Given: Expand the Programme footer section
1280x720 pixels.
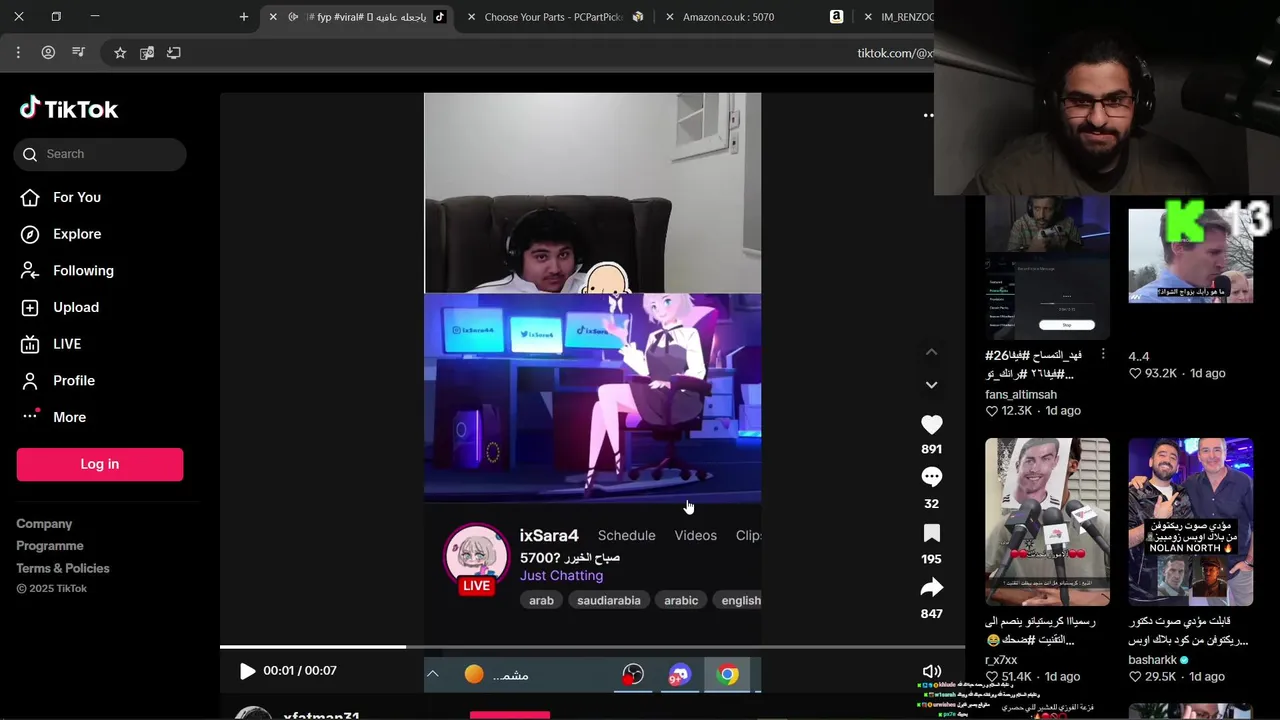Looking at the screenshot, I should pyautogui.click(x=50, y=546).
